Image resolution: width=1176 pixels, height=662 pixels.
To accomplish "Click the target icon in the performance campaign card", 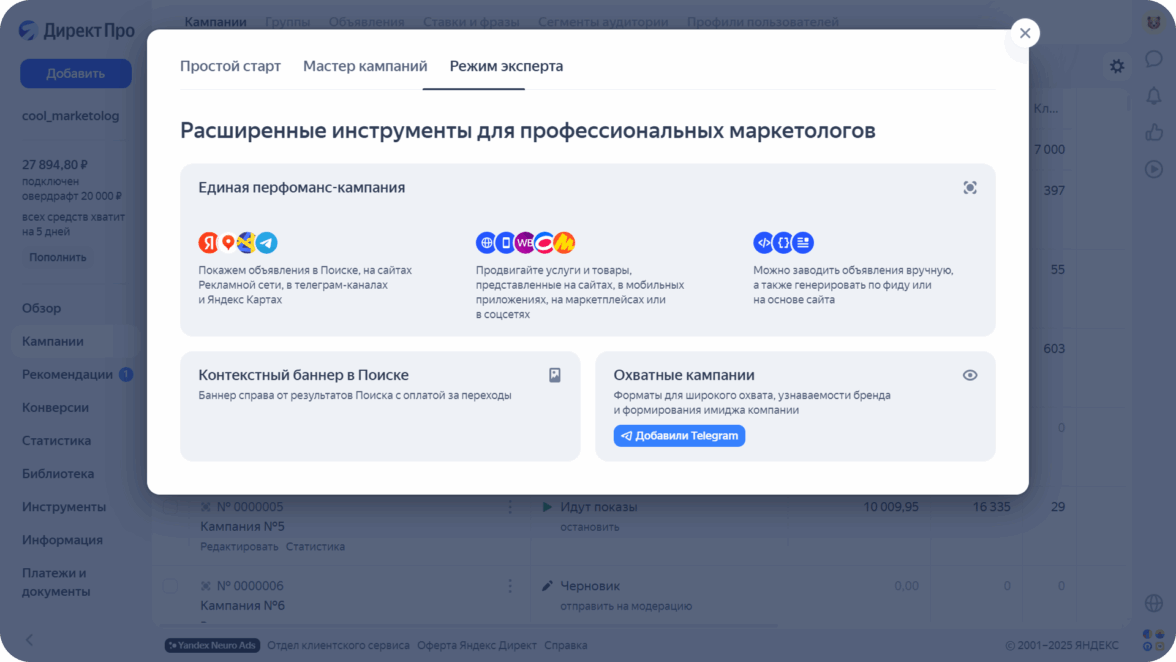I will coord(970,187).
